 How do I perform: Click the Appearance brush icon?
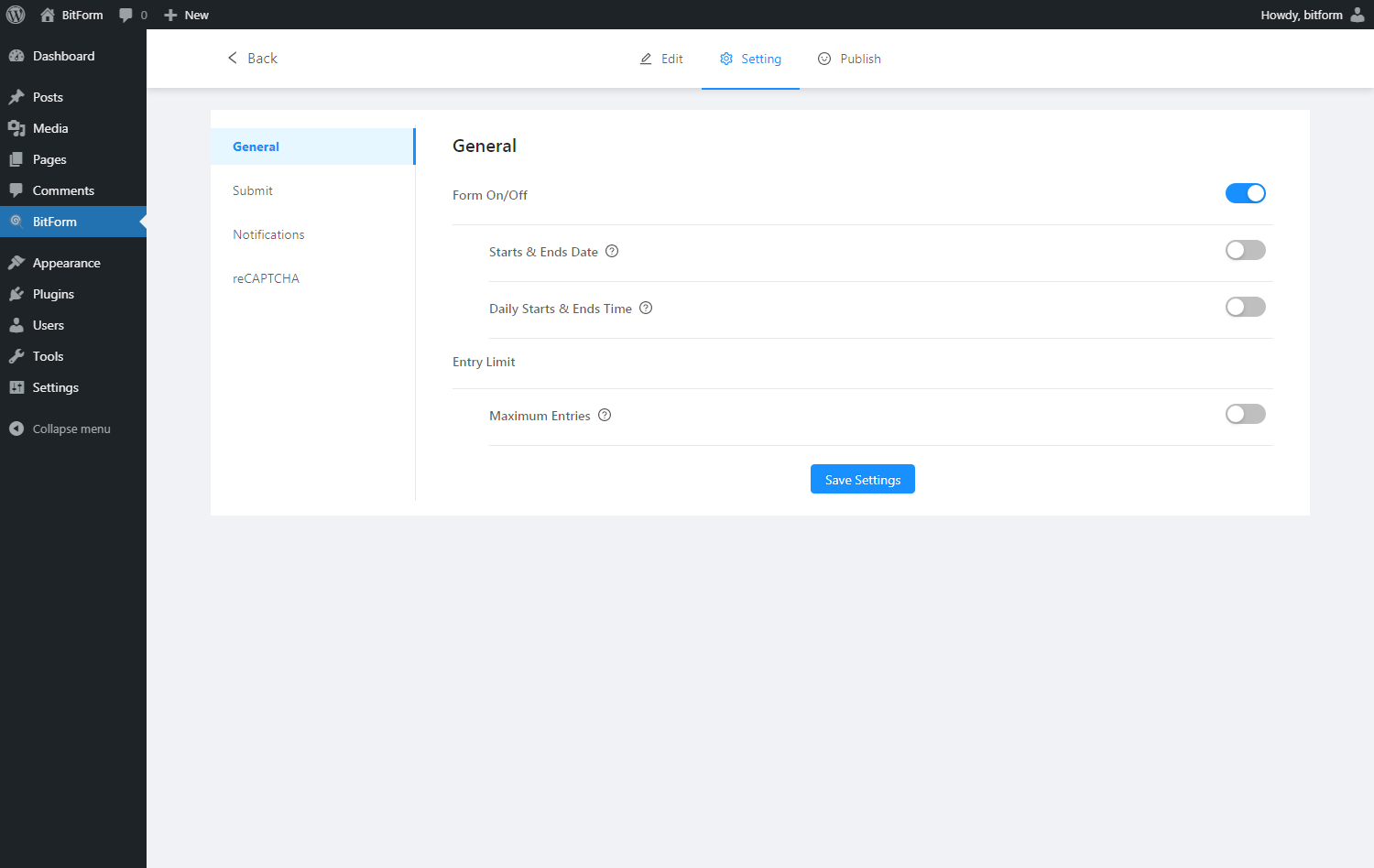click(16, 263)
